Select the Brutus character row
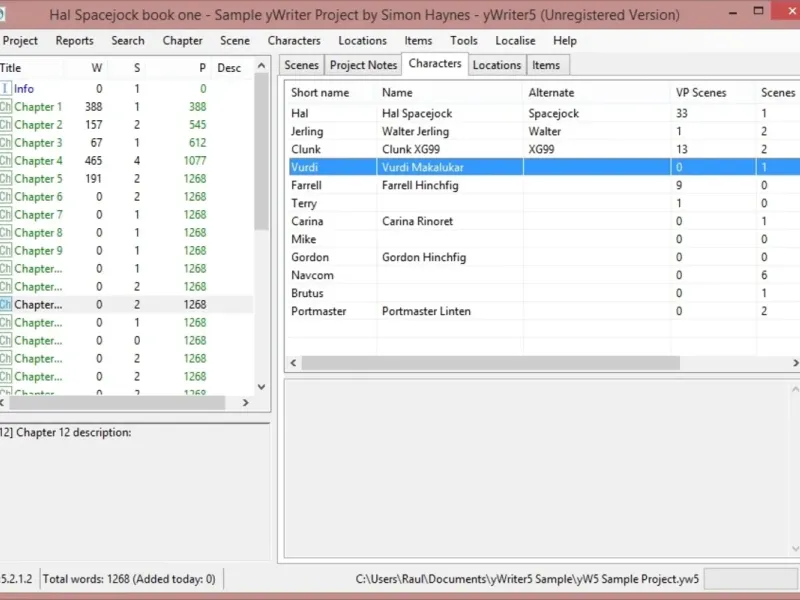Screen dimensions: 800x600 click(543, 293)
